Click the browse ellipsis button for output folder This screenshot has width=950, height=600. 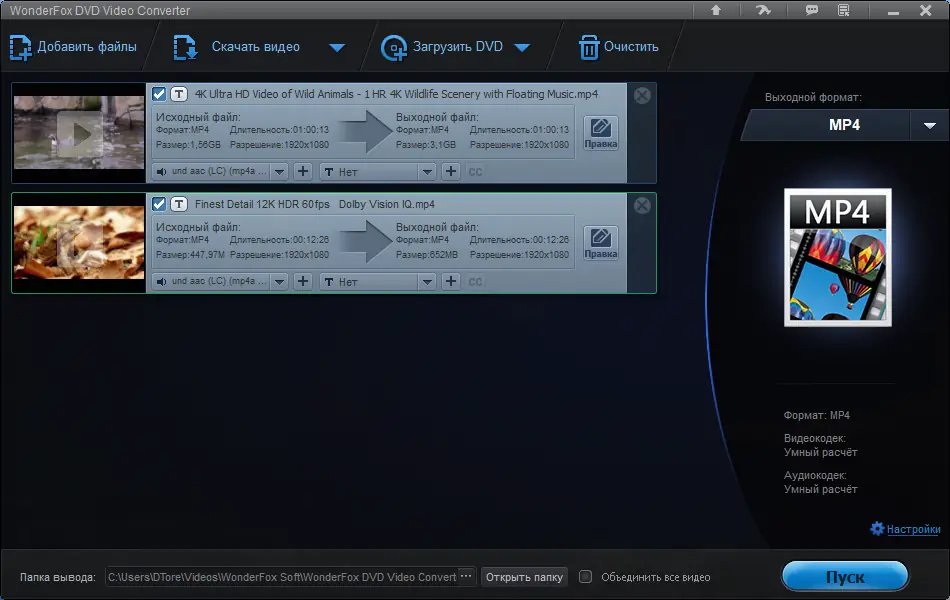[x=466, y=576]
